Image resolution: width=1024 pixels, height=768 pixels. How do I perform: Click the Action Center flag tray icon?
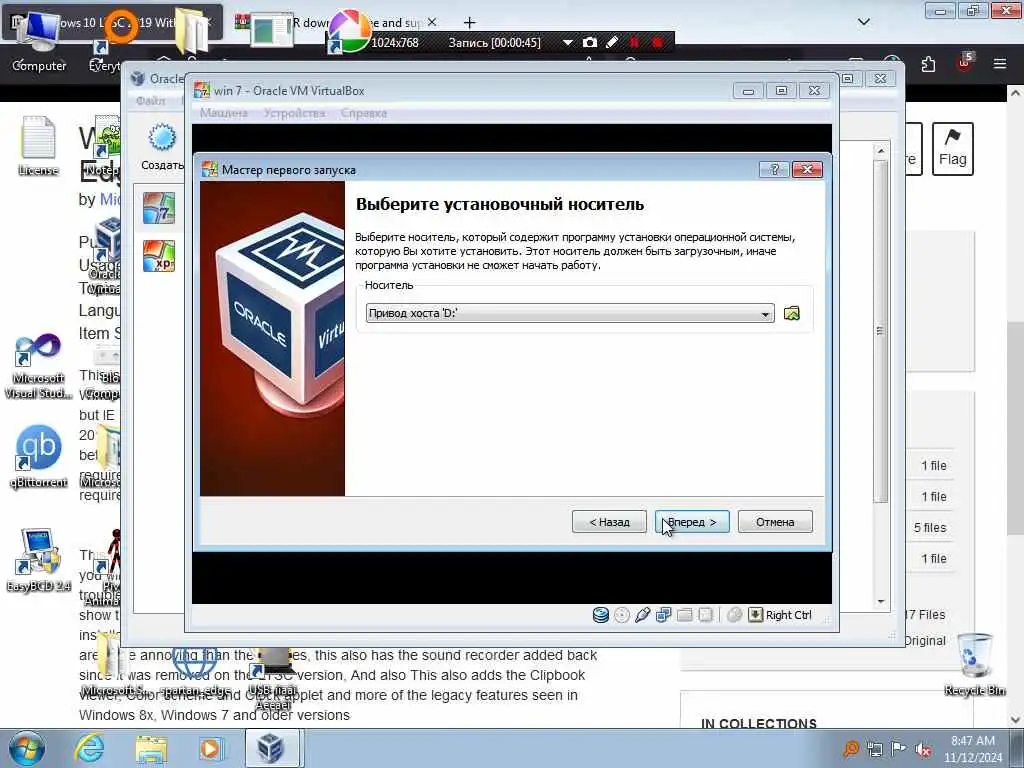click(899, 750)
